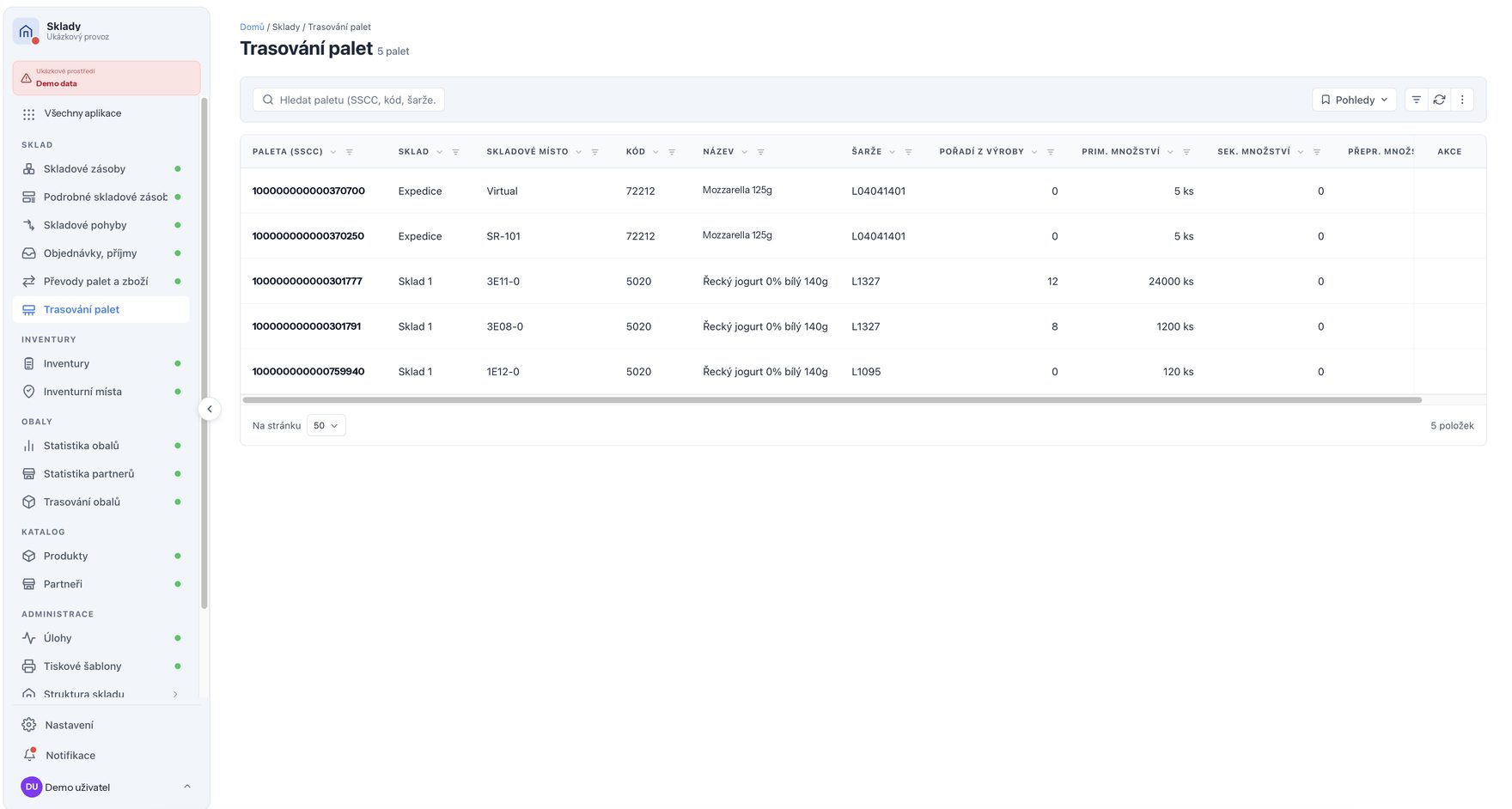Screen dimensions: 1512x809
Task: Collapse the sidebar with the arrow button
Action: (210, 409)
